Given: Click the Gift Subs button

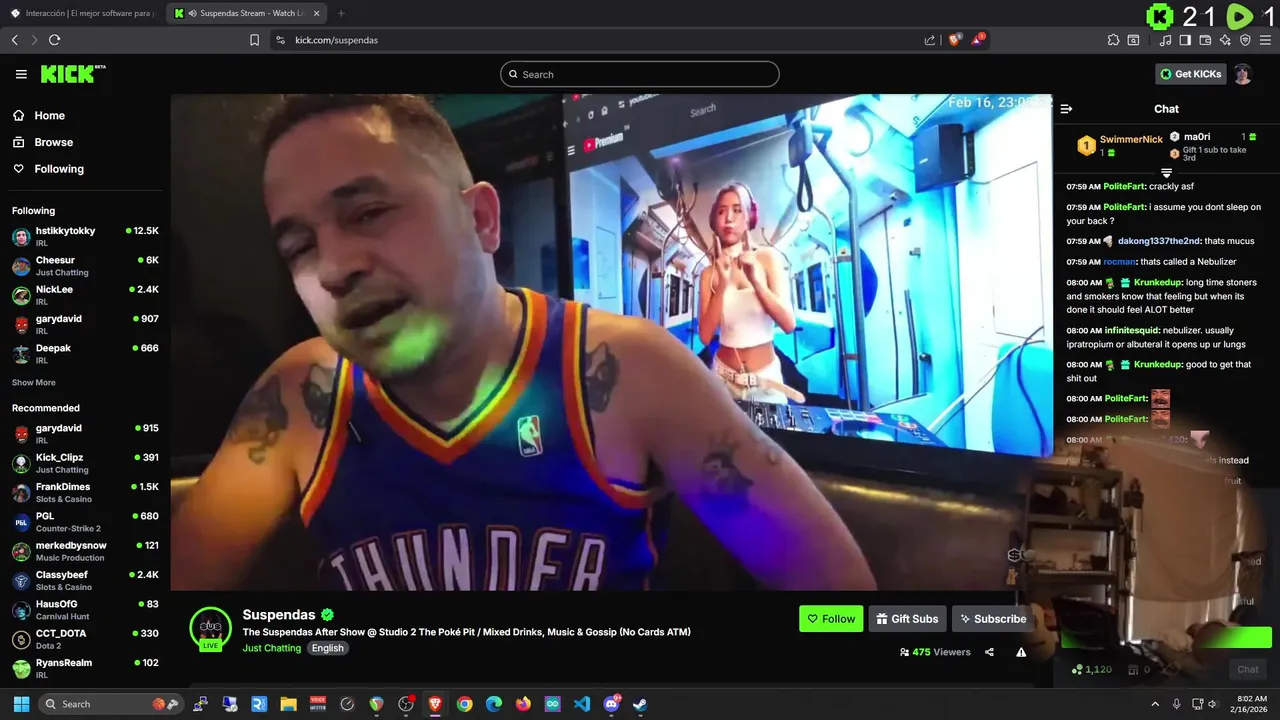Looking at the screenshot, I should pos(907,619).
